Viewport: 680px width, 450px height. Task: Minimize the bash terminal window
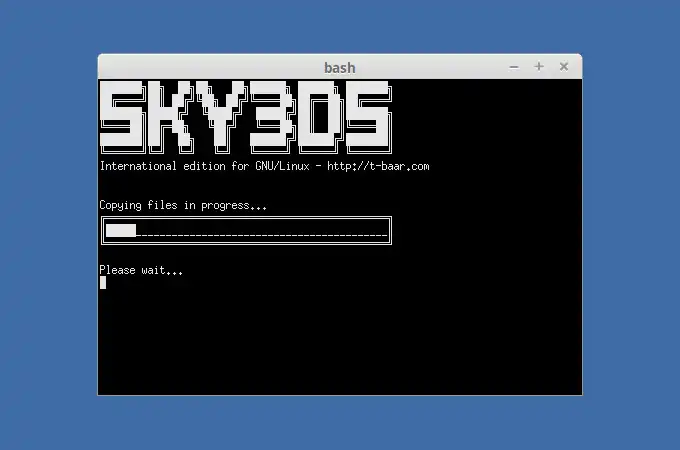point(514,67)
